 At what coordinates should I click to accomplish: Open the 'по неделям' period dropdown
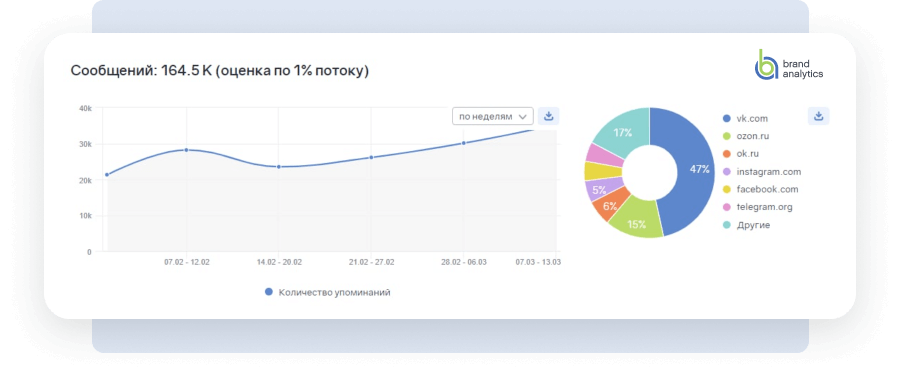tap(492, 116)
